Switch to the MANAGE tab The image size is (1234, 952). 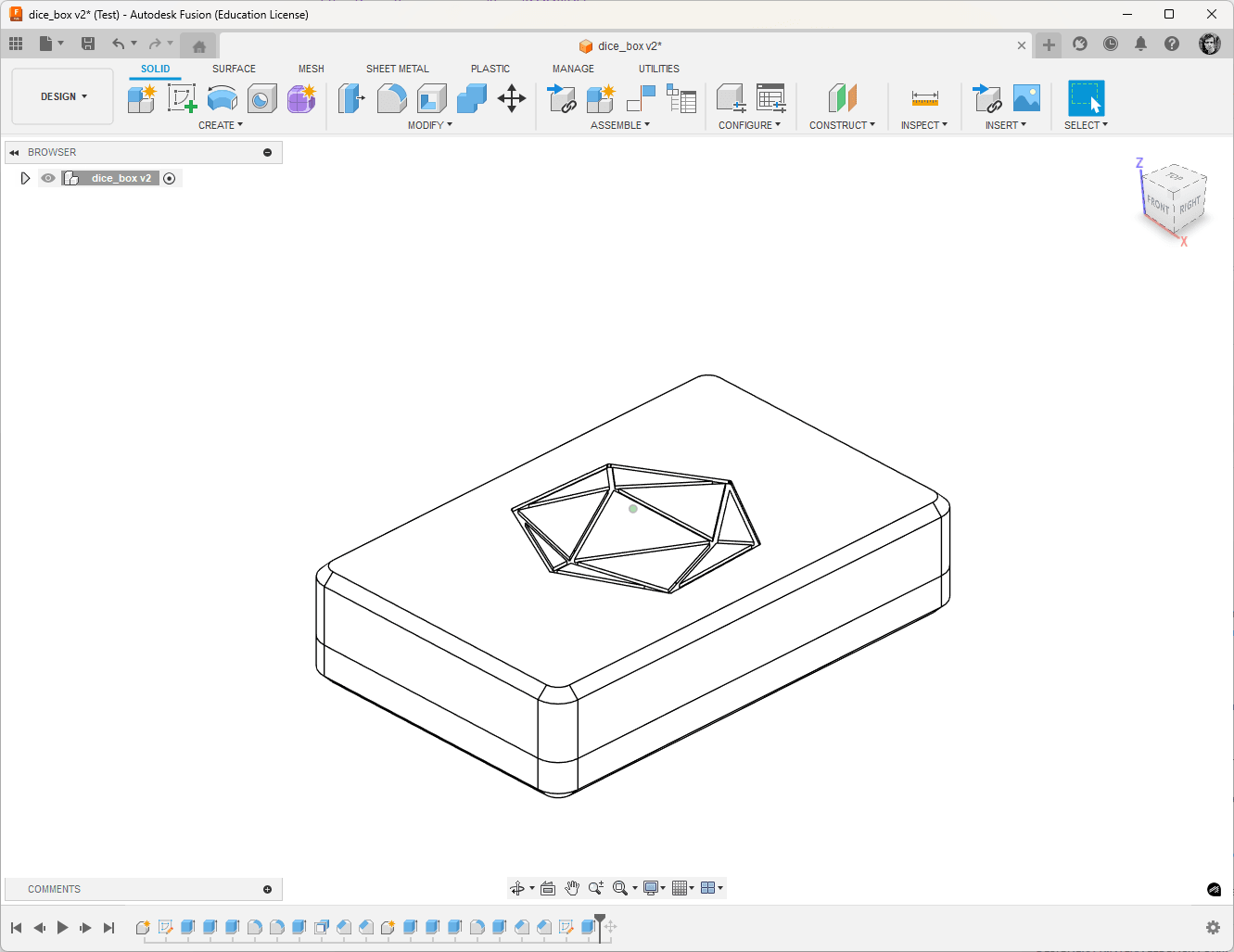pos(573,69)
